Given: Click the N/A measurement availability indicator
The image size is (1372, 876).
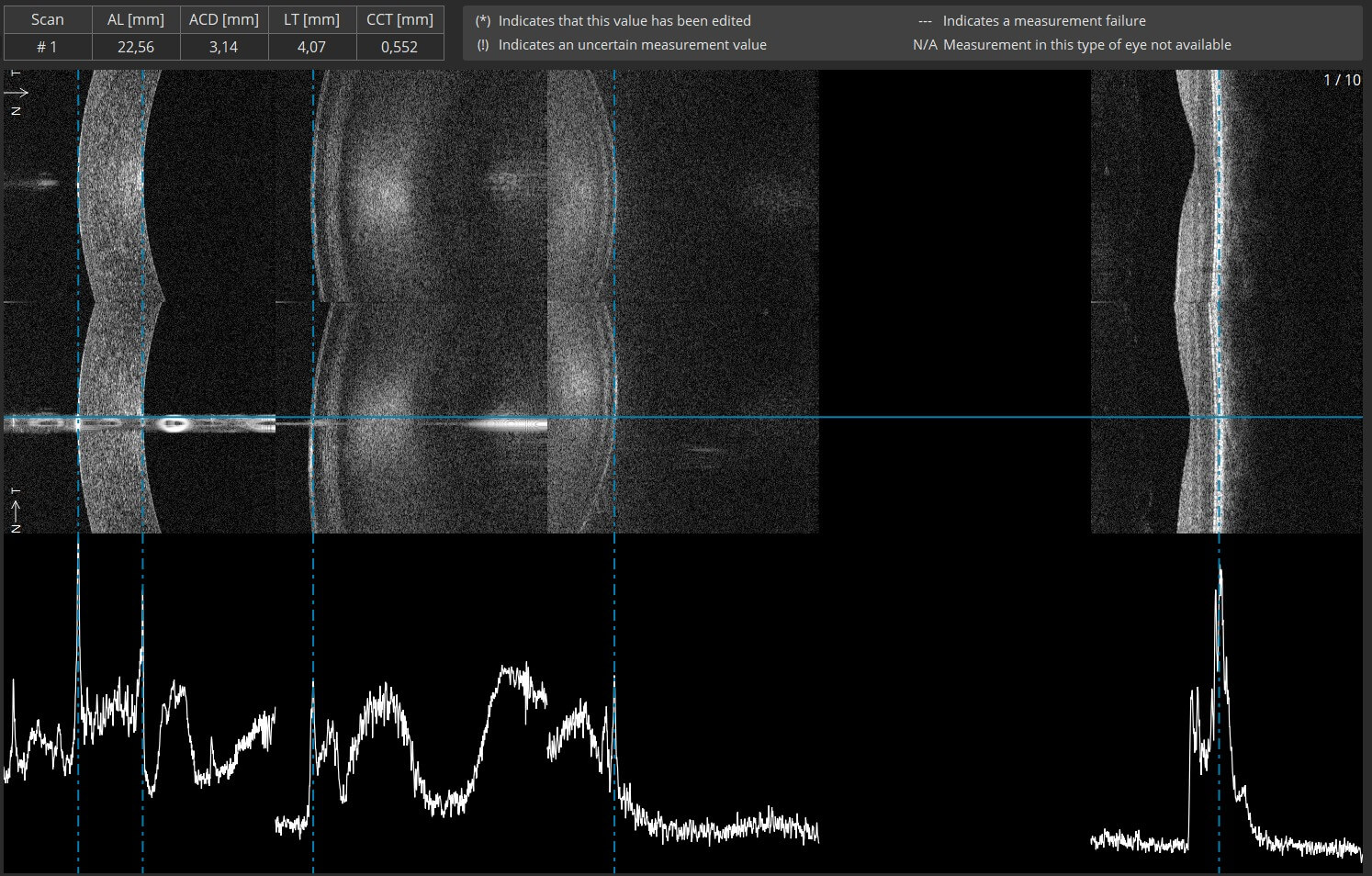Looking at the screenshot, I should [924, 44].
